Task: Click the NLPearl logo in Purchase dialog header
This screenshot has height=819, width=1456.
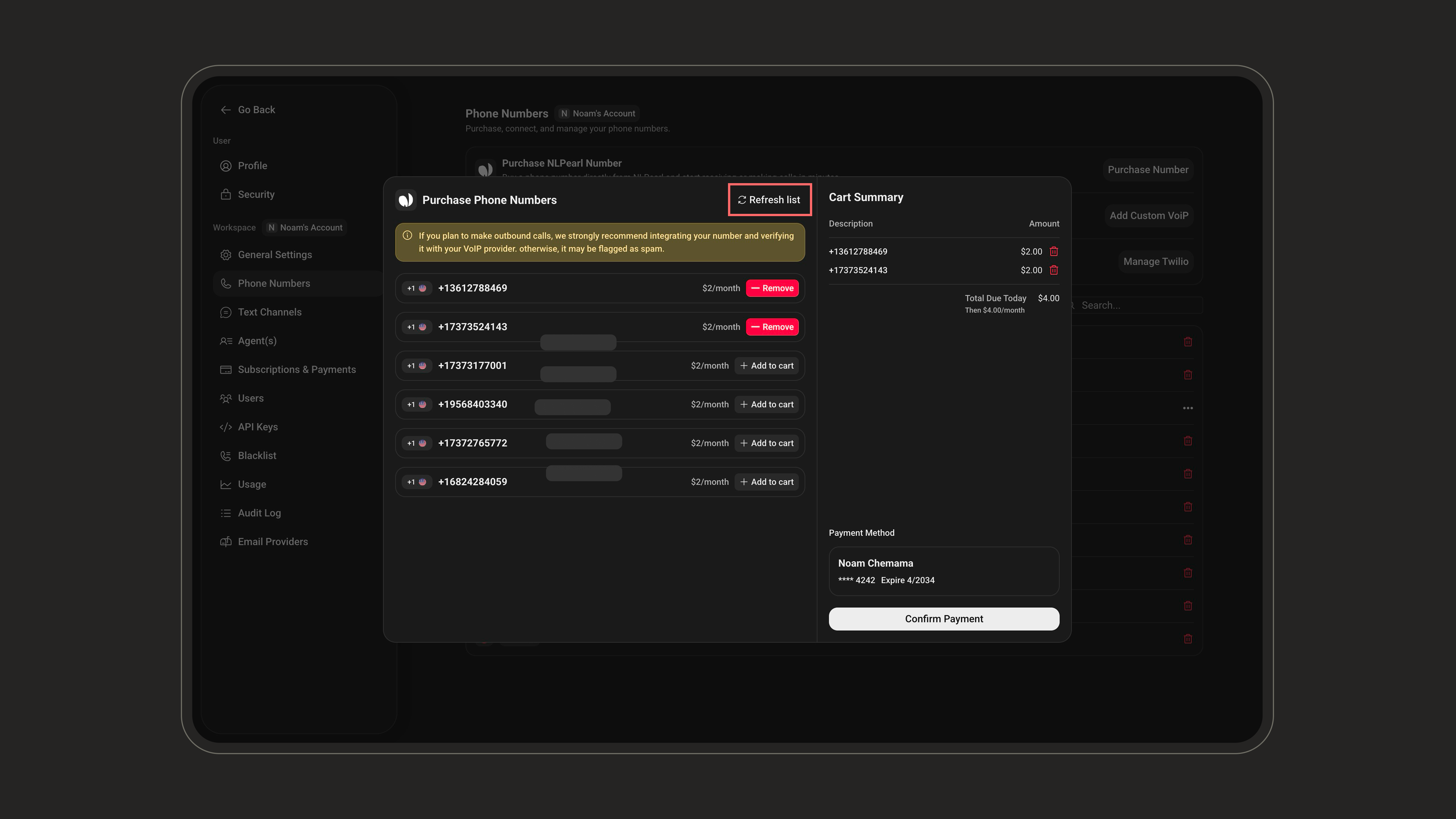Action: pyautogui.click(x=406, y=200)
